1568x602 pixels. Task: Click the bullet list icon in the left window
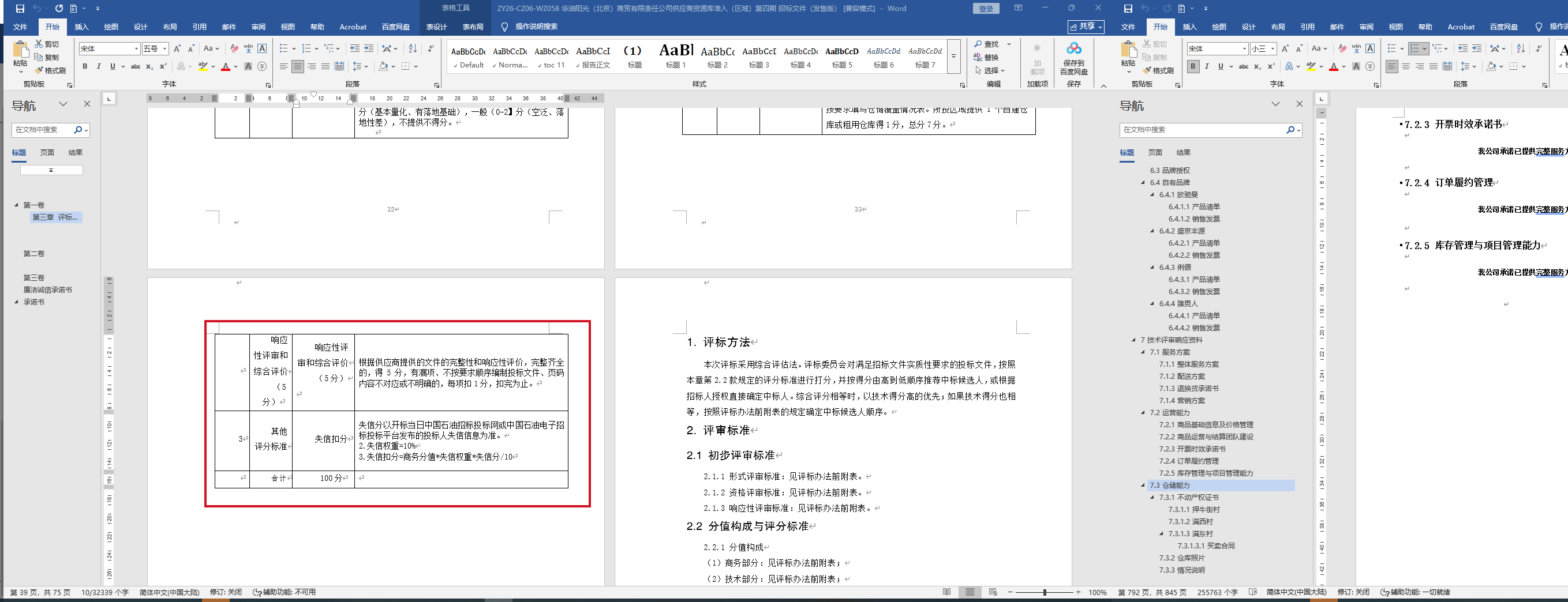284,48
